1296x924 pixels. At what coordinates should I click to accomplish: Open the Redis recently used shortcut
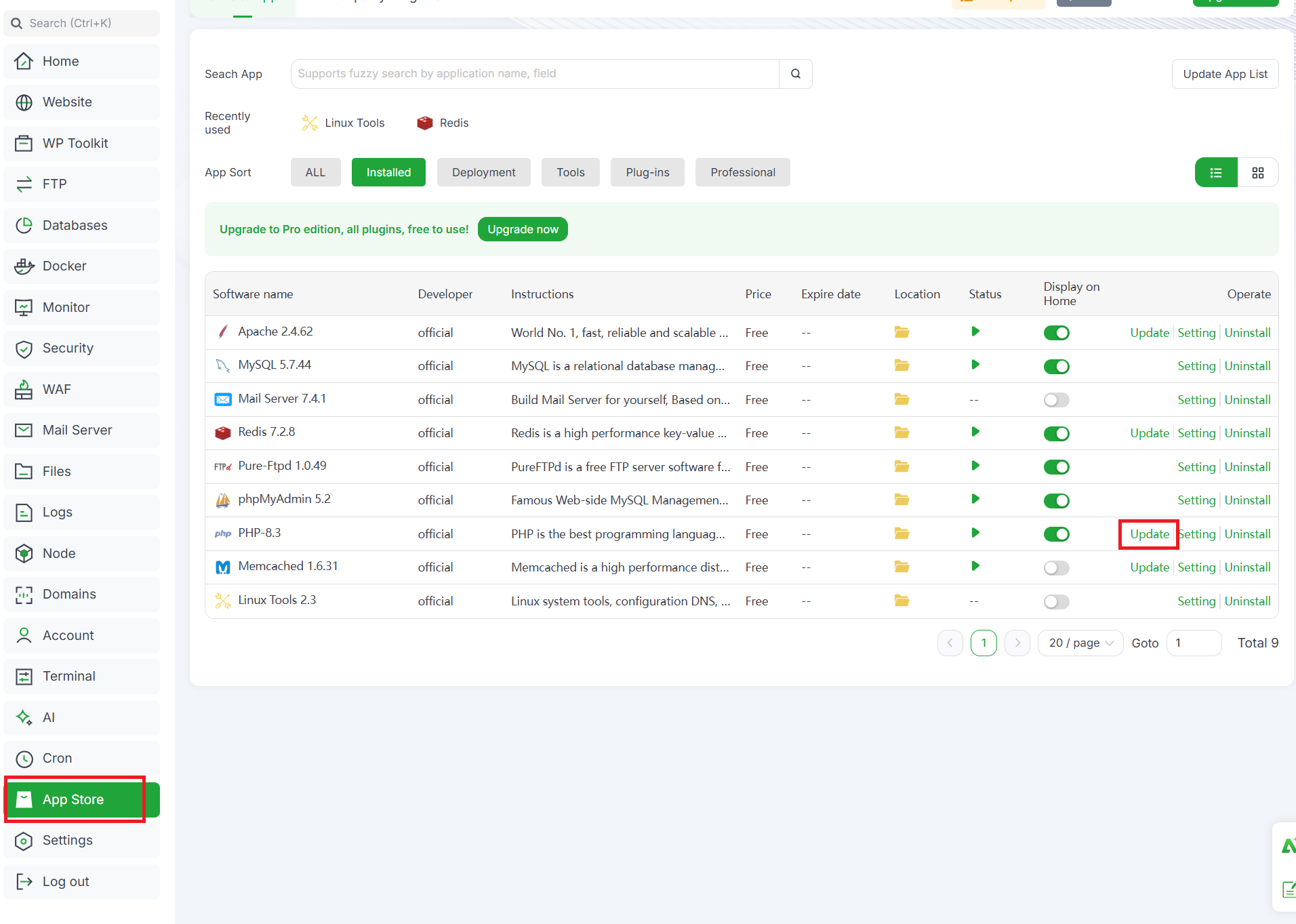point(443,123)
